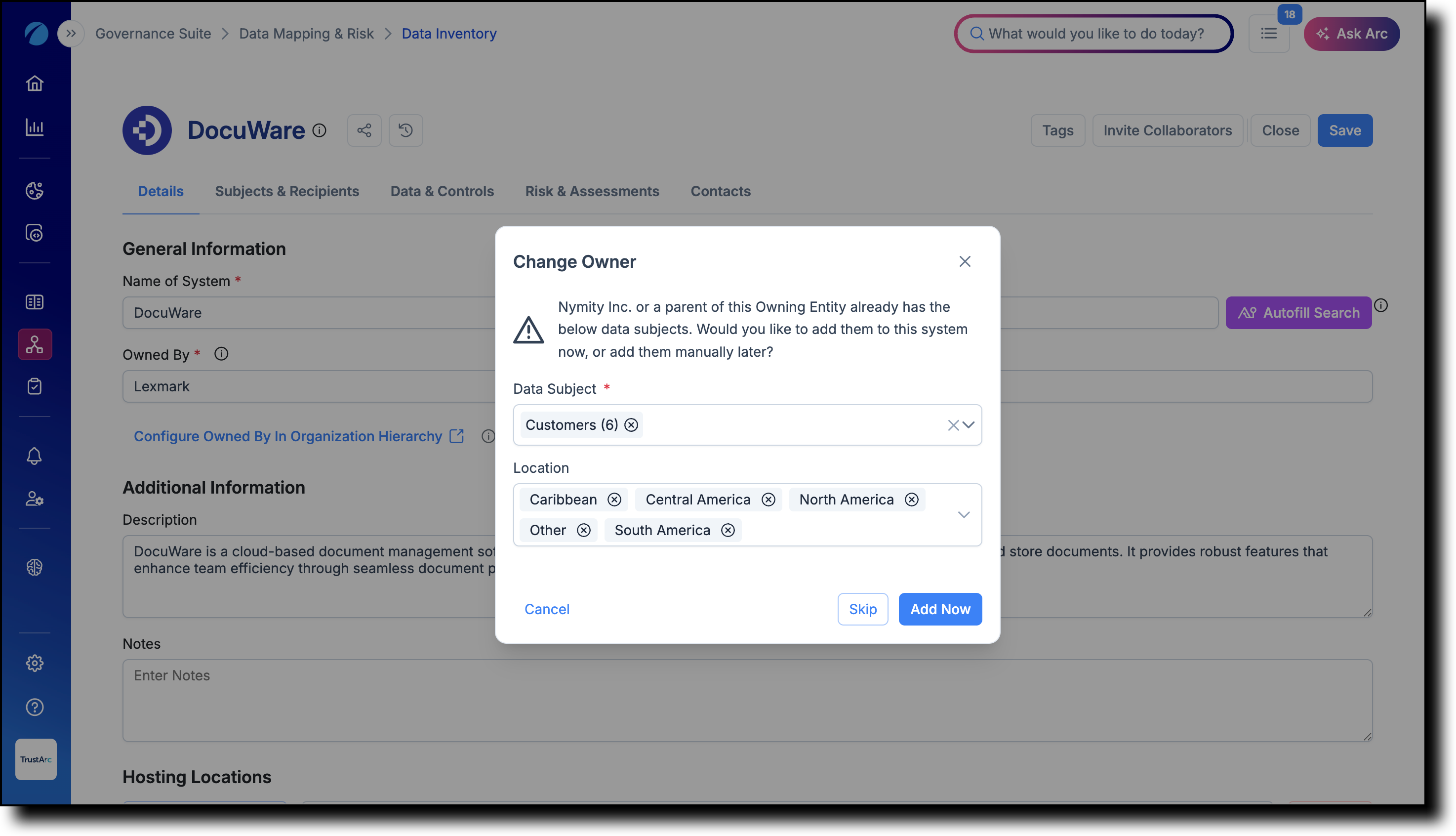Open Invite Collaborators
1456x836 pixels.
[x=1168, y=130]
